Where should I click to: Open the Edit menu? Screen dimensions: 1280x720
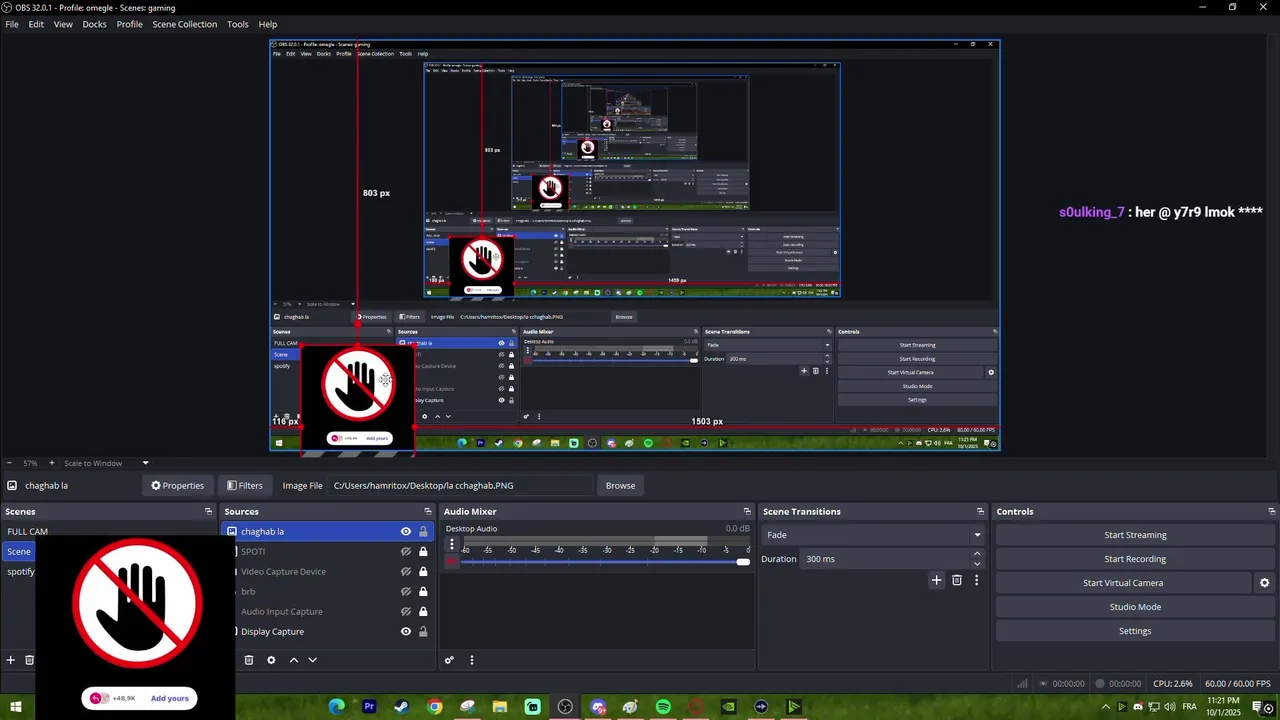pyautogui.click(x=36, y=24)
